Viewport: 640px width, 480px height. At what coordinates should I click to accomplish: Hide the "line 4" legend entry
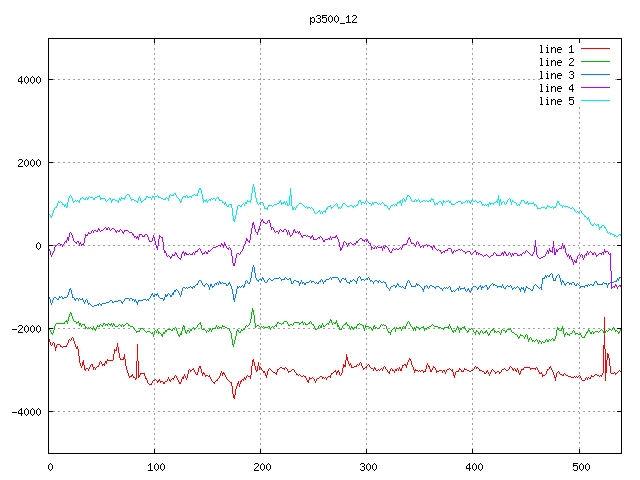556,88
